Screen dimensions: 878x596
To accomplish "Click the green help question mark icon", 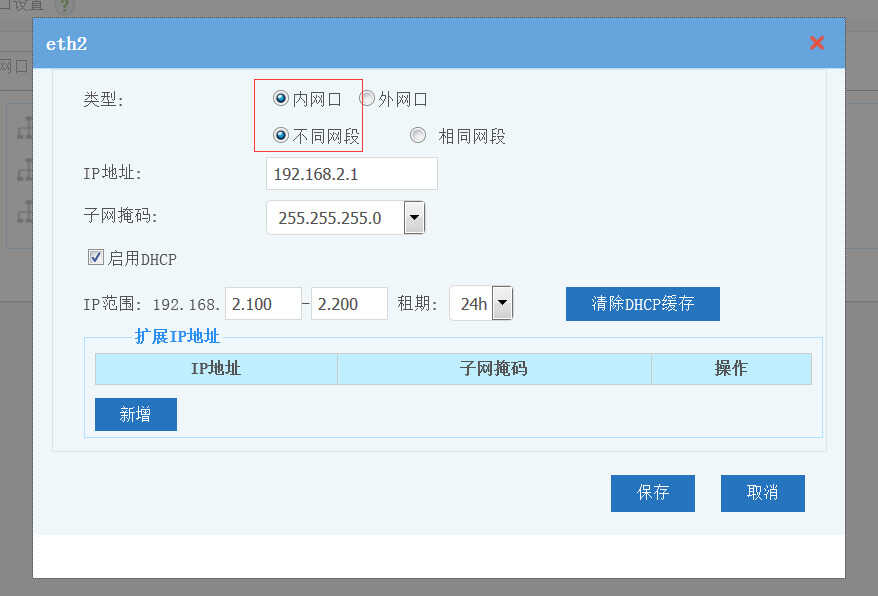I will [x=65, y=5].
